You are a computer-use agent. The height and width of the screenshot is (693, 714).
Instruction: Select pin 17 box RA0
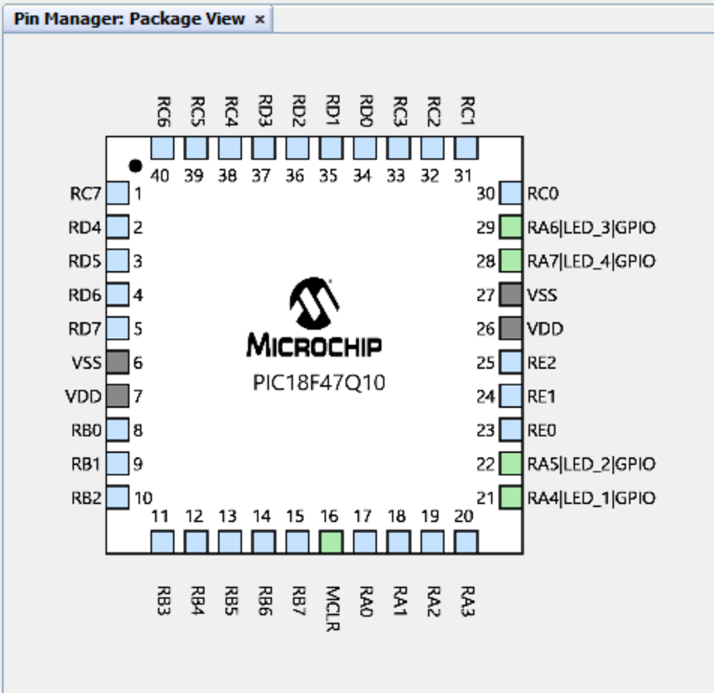pos(365,542)
